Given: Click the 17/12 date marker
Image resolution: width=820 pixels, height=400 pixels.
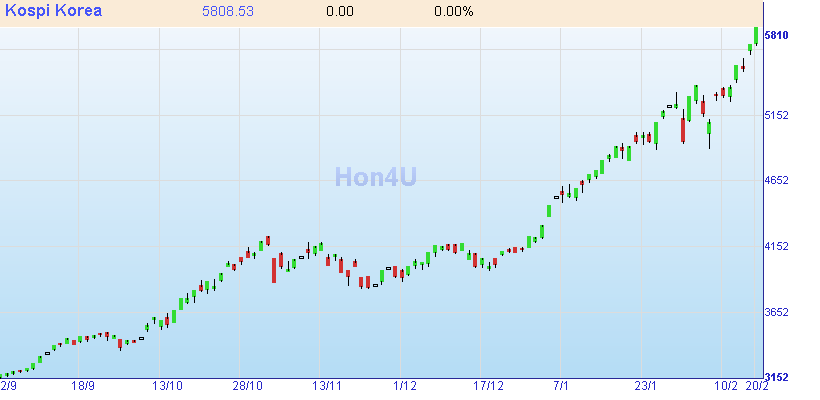Looking at the screenshot, I should 488,386.
